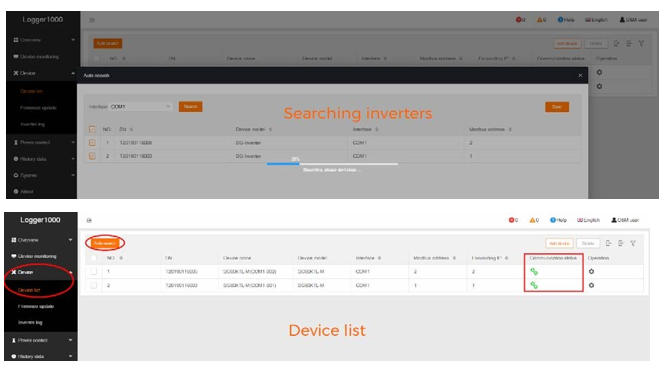
Task: Tick checkbox for device row 1
Action: point(94,271)
